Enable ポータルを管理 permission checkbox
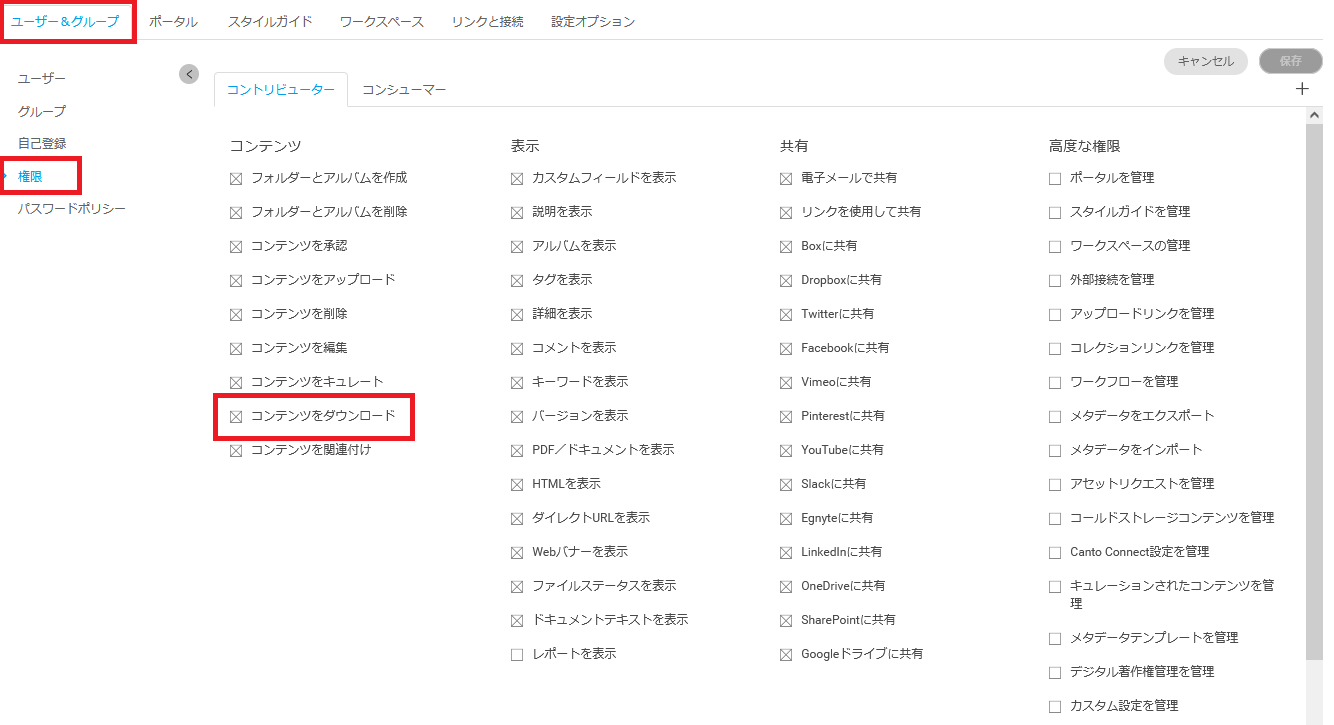This screenshot has width=1334, height=725. coord(1055,178)
